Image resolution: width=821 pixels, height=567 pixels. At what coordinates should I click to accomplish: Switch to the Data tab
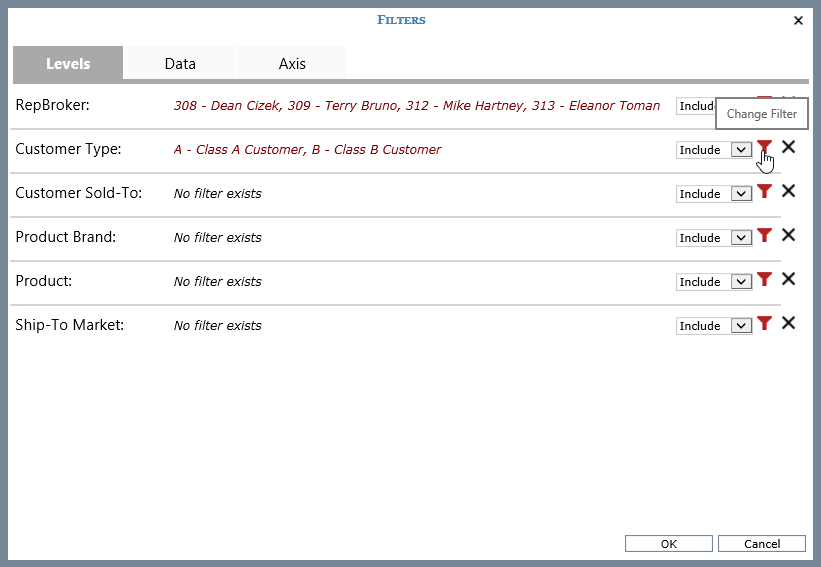point(180,63)
